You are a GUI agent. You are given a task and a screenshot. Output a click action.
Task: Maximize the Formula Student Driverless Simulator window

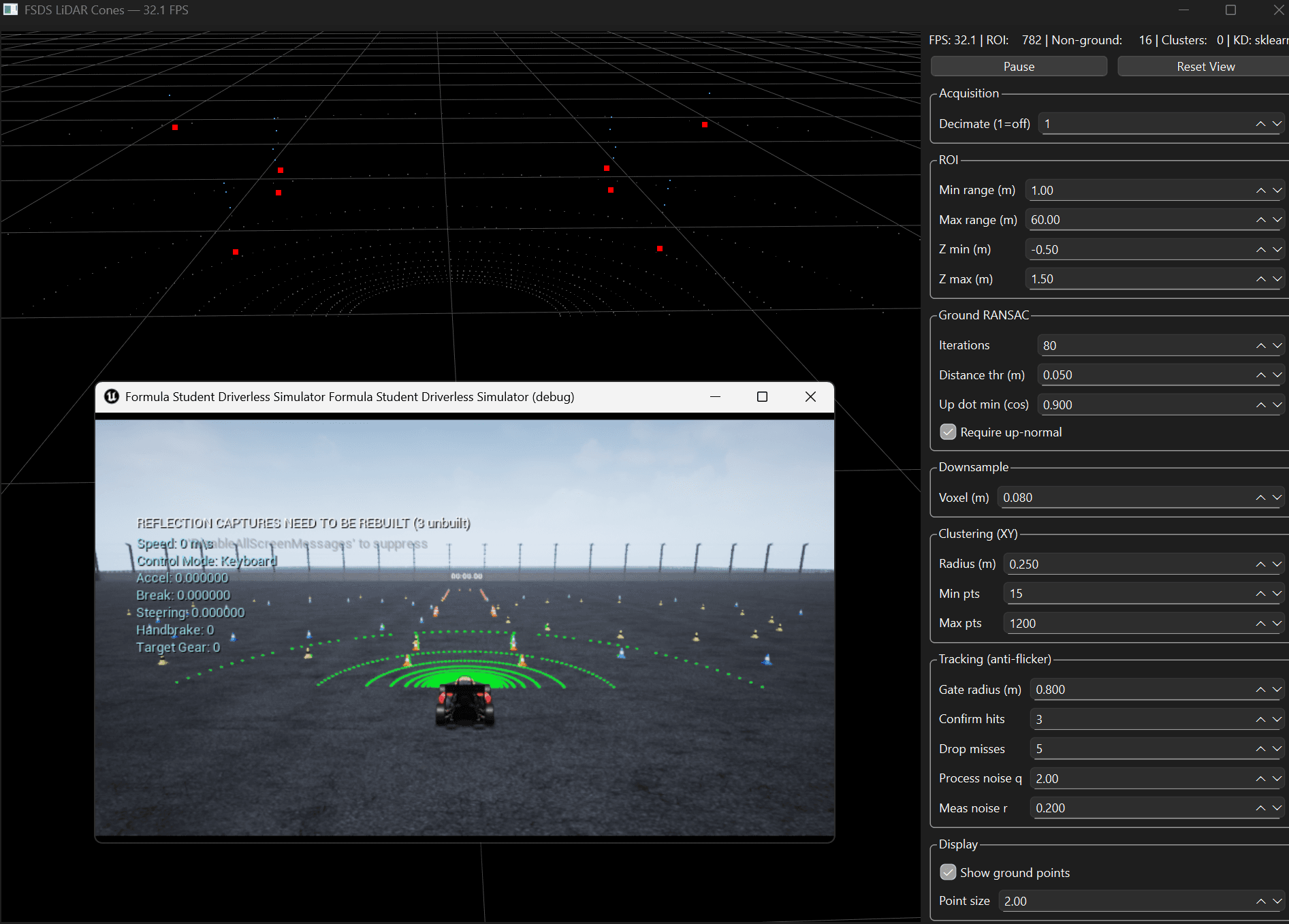click(763, 397)
